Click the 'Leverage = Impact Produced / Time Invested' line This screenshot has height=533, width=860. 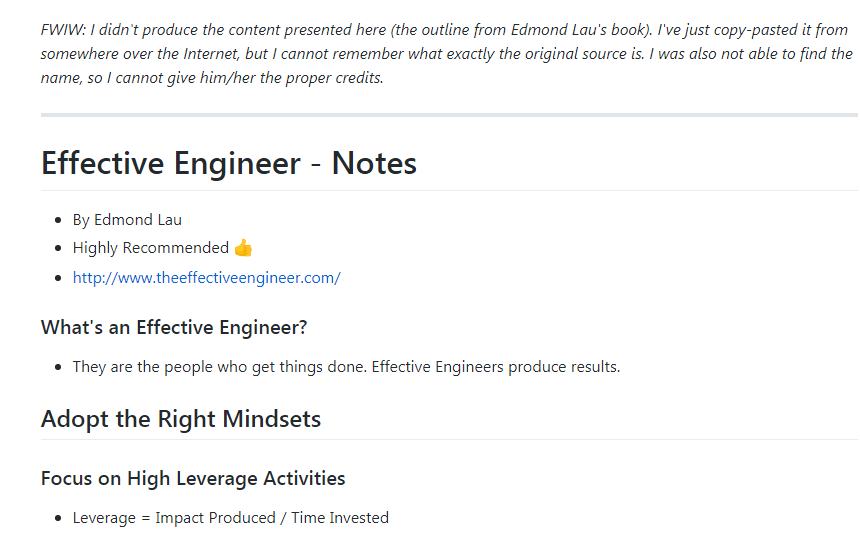(x=231, y=518)
